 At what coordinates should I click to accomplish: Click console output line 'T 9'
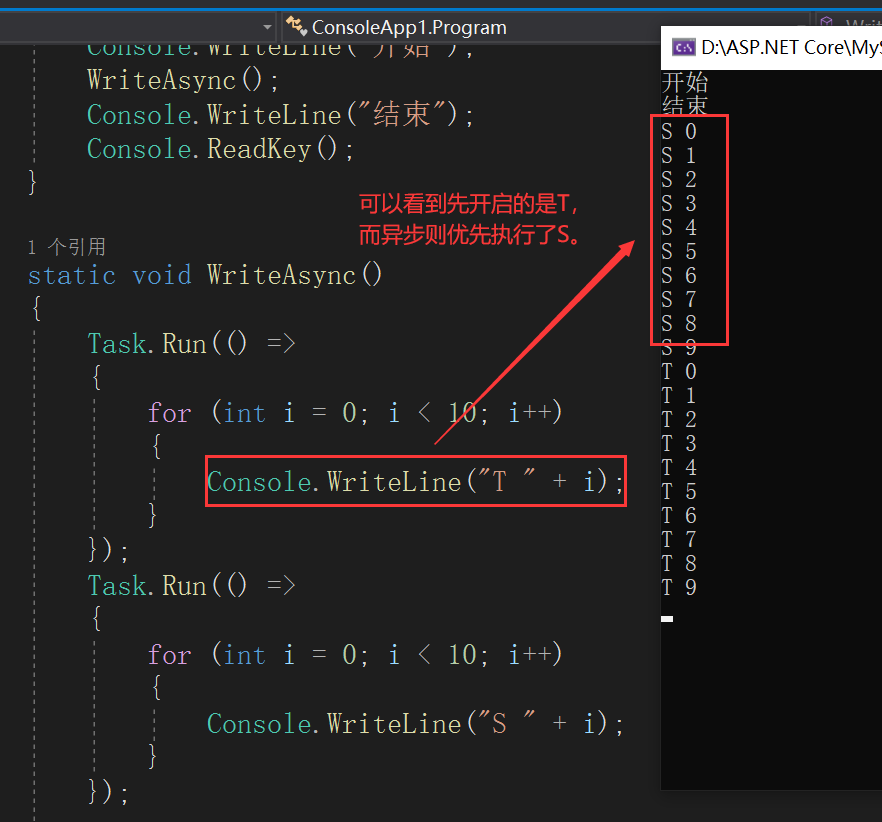(x=679, y=587)
